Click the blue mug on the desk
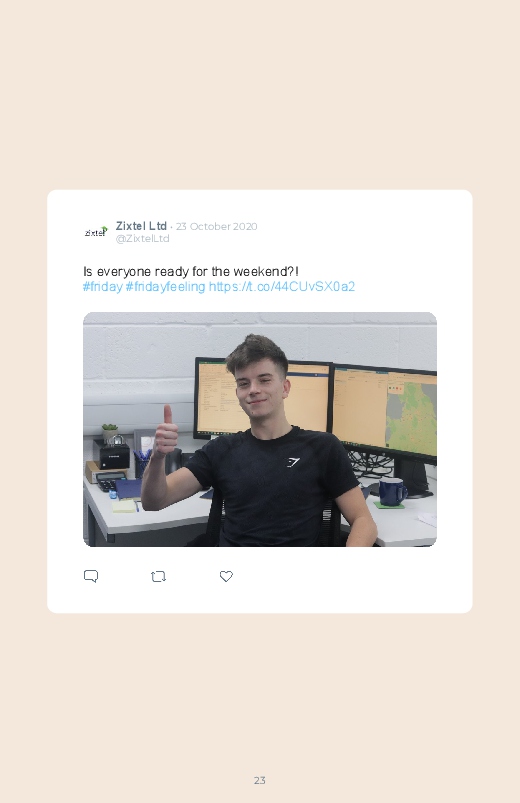This screenshot has width=520, height=803. (392, 491)
